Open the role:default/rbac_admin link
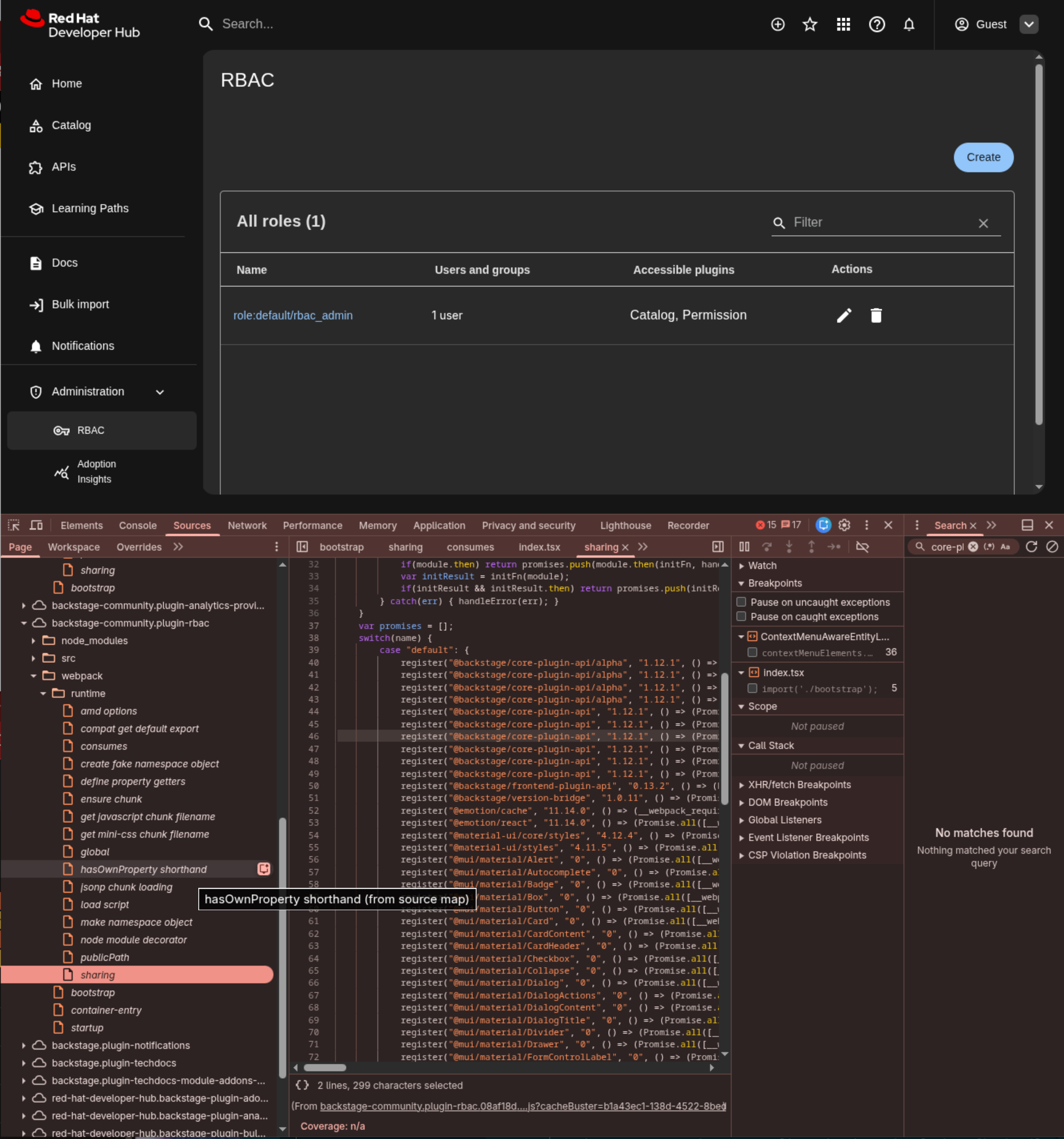 (293, 315)
